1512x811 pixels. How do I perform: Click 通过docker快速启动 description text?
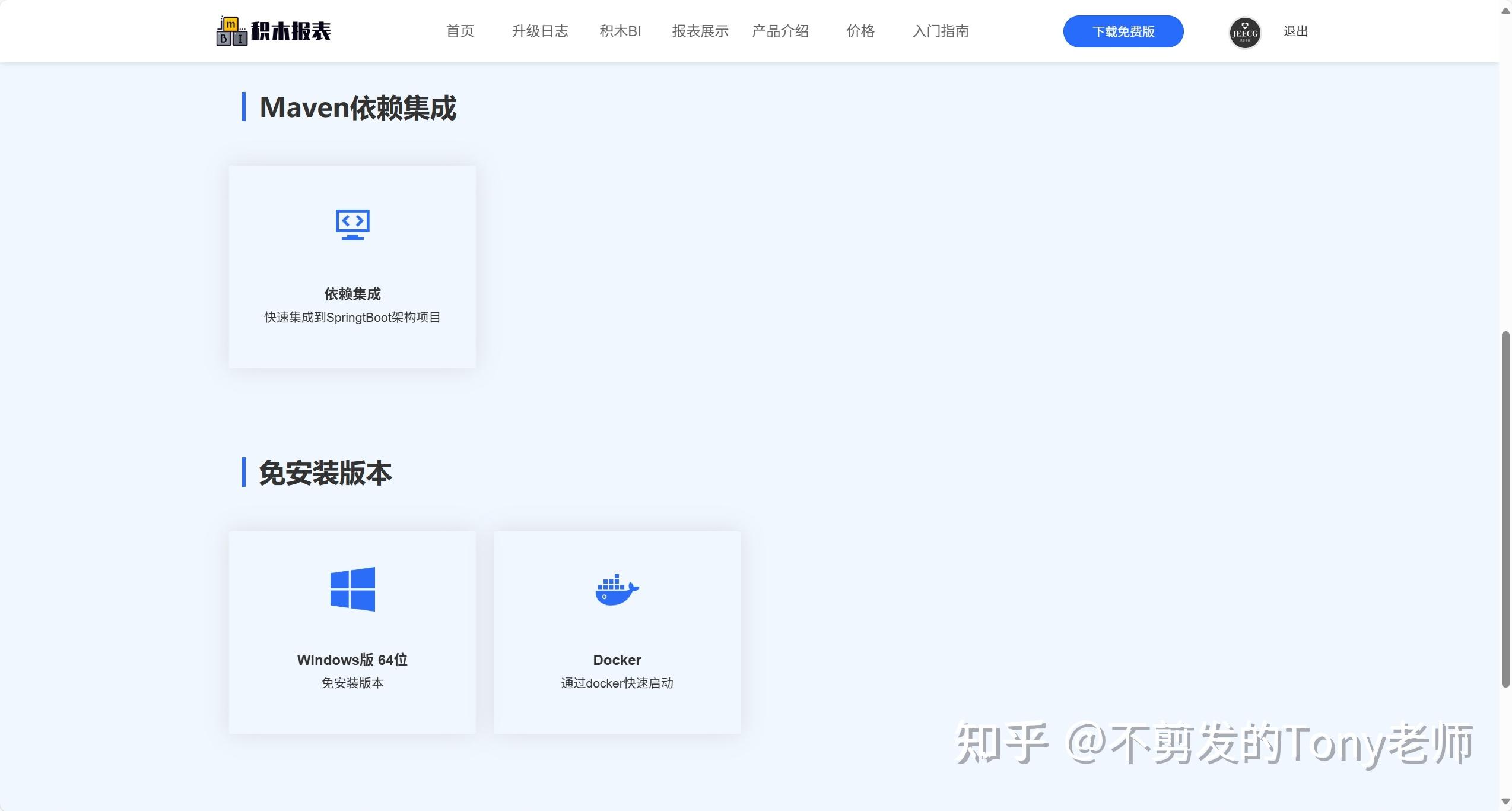click(617, 683)
